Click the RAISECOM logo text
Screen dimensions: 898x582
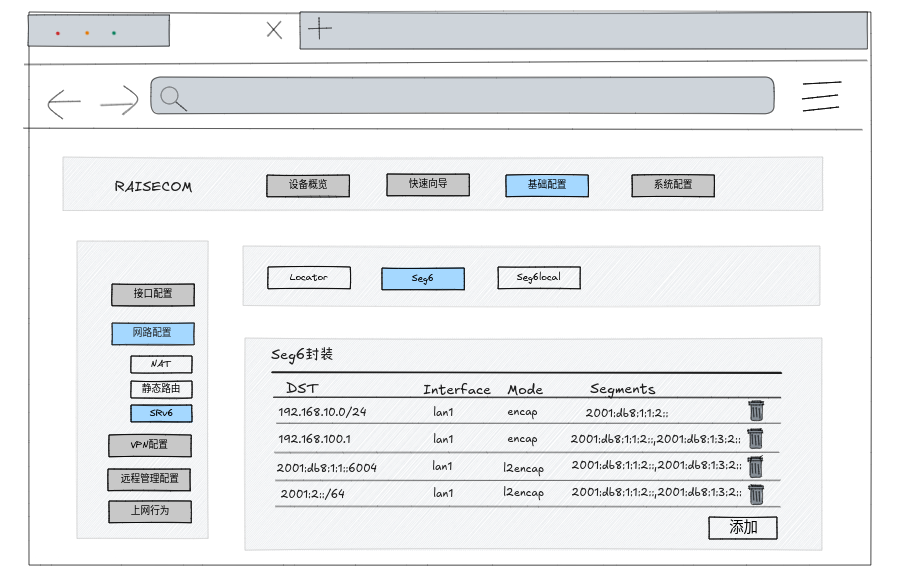point(153,186)
